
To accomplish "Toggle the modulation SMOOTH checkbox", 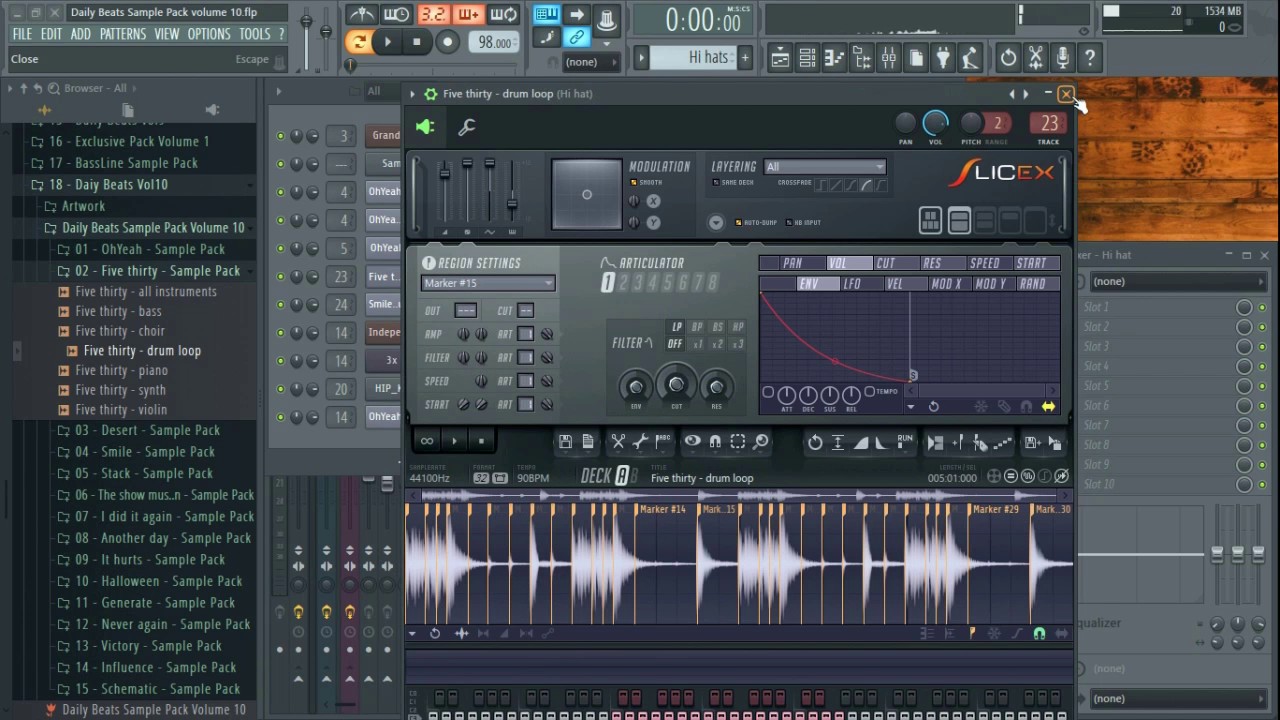I will (633, 183).
